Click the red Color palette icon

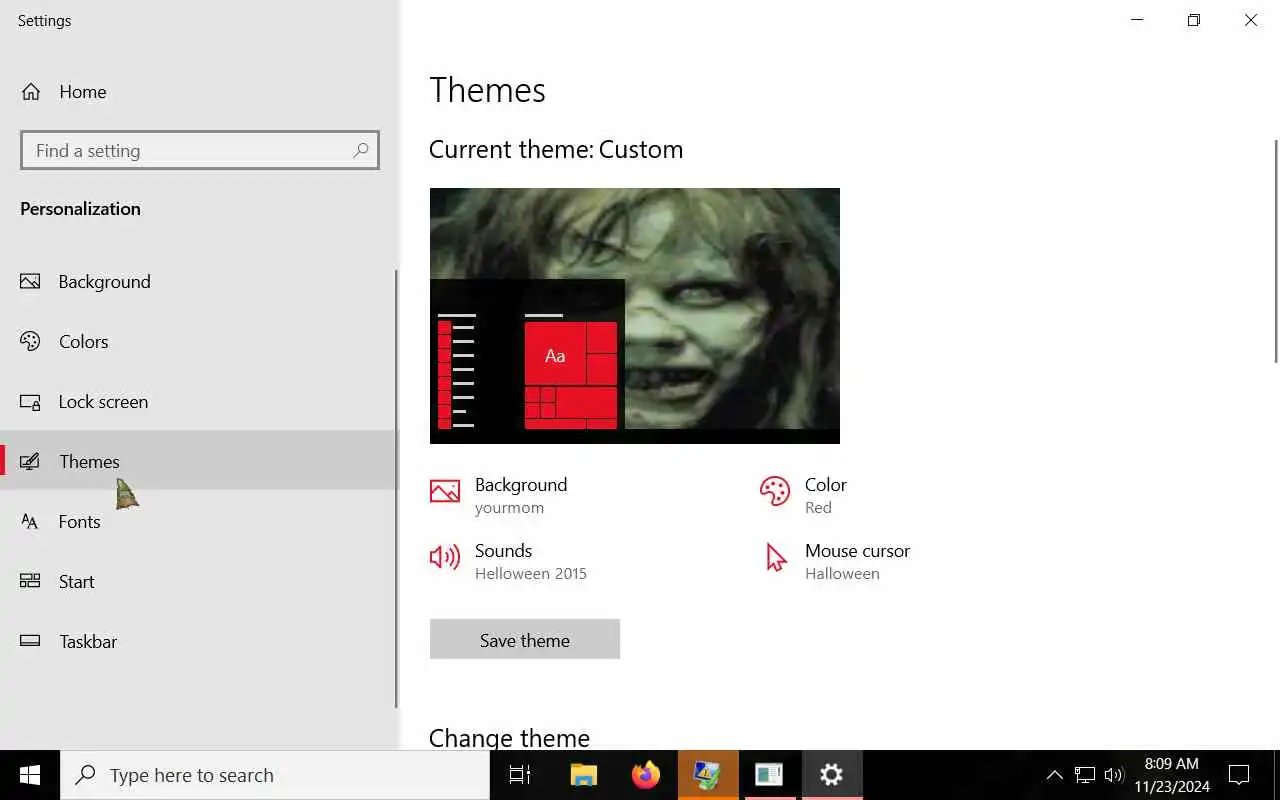tap(775, 491)
